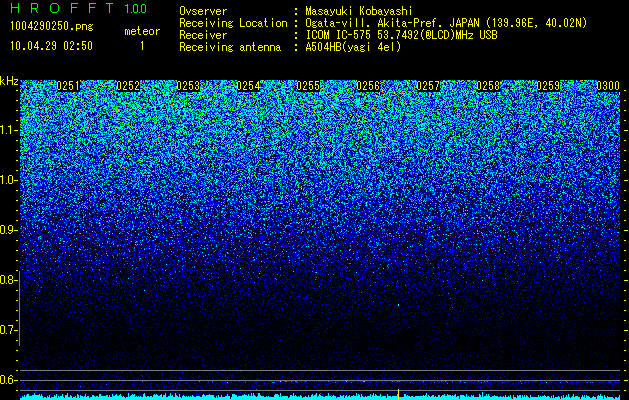629x400 pixels.
Task: Click the cyan signal level strip at bottom
Action: (320, 397)
